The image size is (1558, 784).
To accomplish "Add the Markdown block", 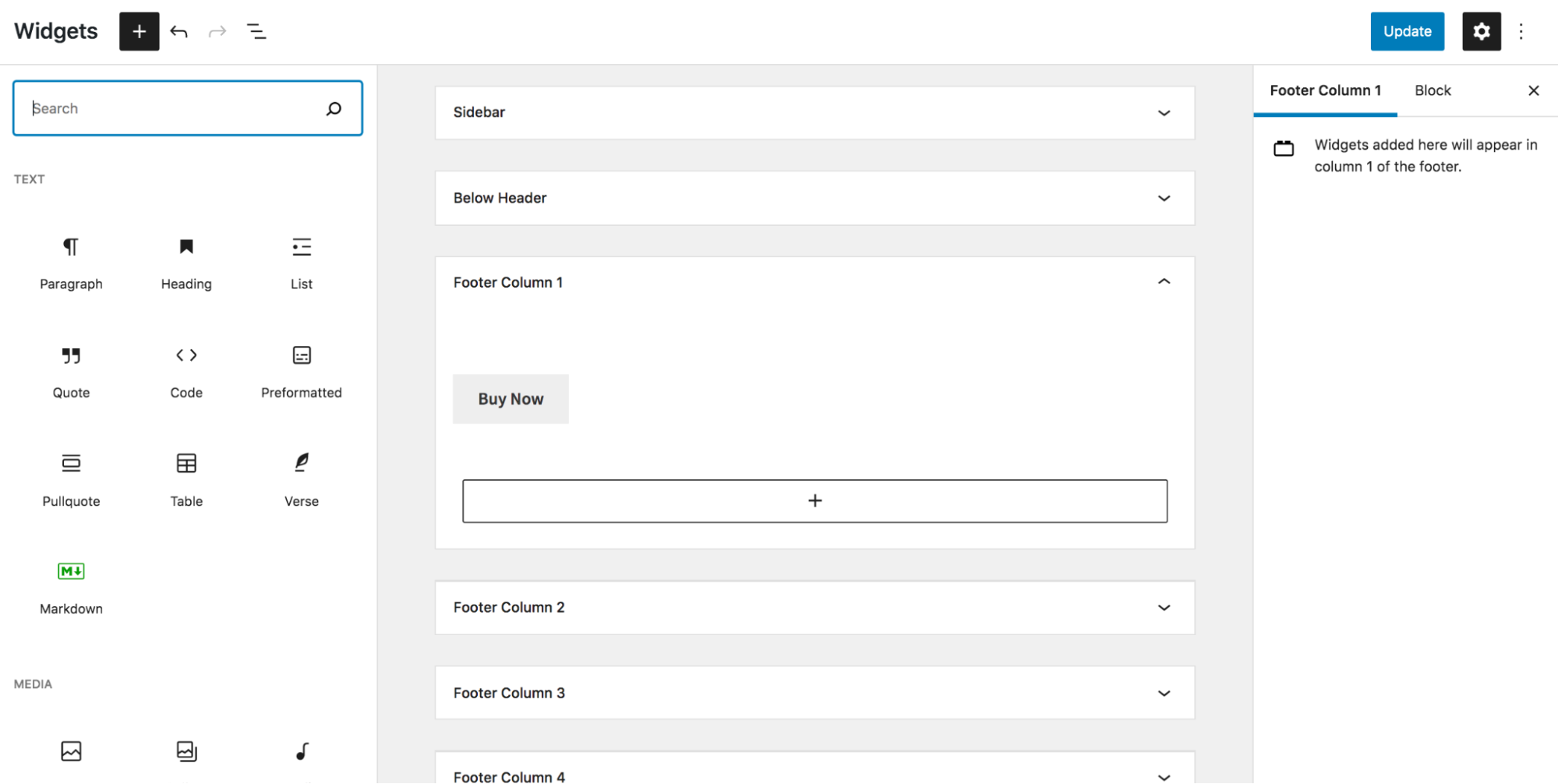I will (x=71, y=587).
